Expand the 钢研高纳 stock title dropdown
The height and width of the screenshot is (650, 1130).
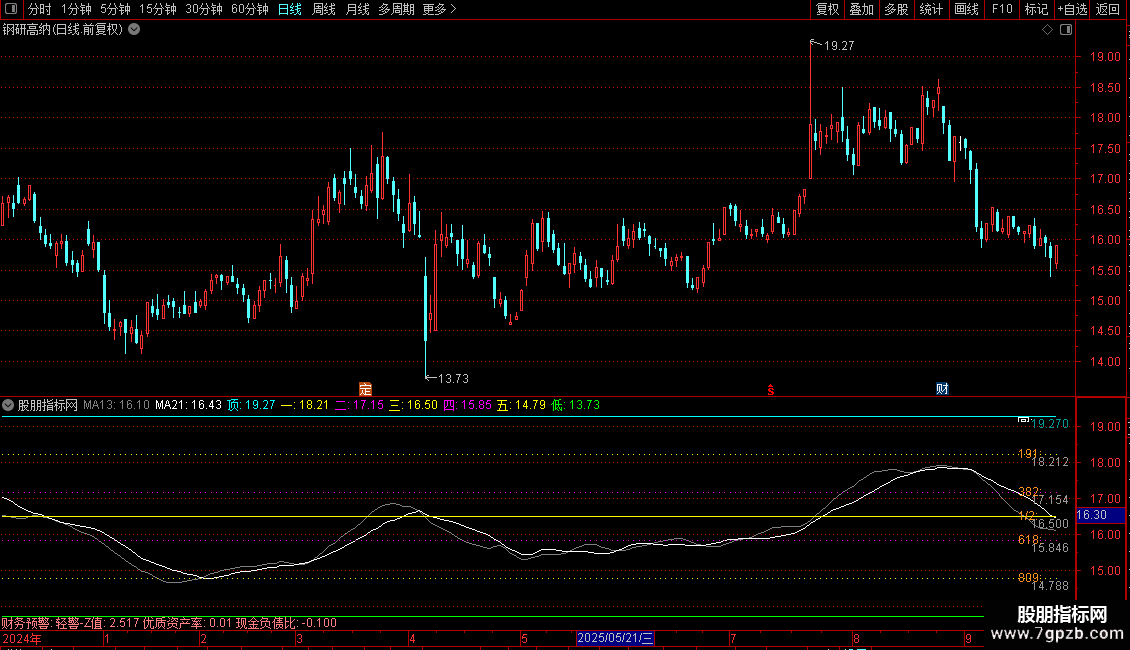(134, 30)
